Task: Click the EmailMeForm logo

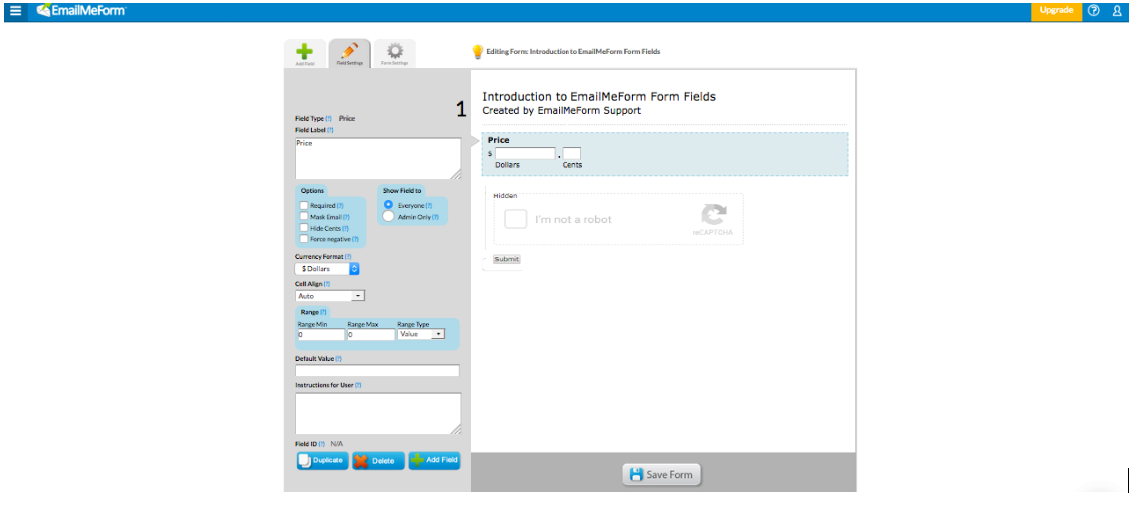Action: (81, 10)
